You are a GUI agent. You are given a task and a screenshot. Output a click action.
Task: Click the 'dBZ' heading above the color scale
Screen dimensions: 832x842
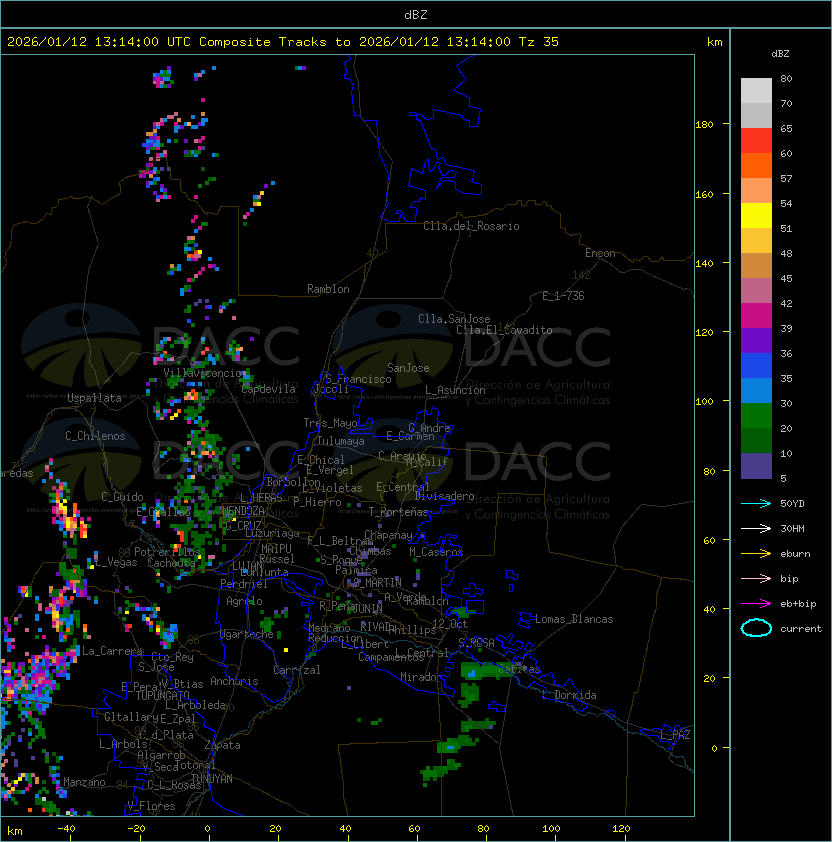click(780, 54)
